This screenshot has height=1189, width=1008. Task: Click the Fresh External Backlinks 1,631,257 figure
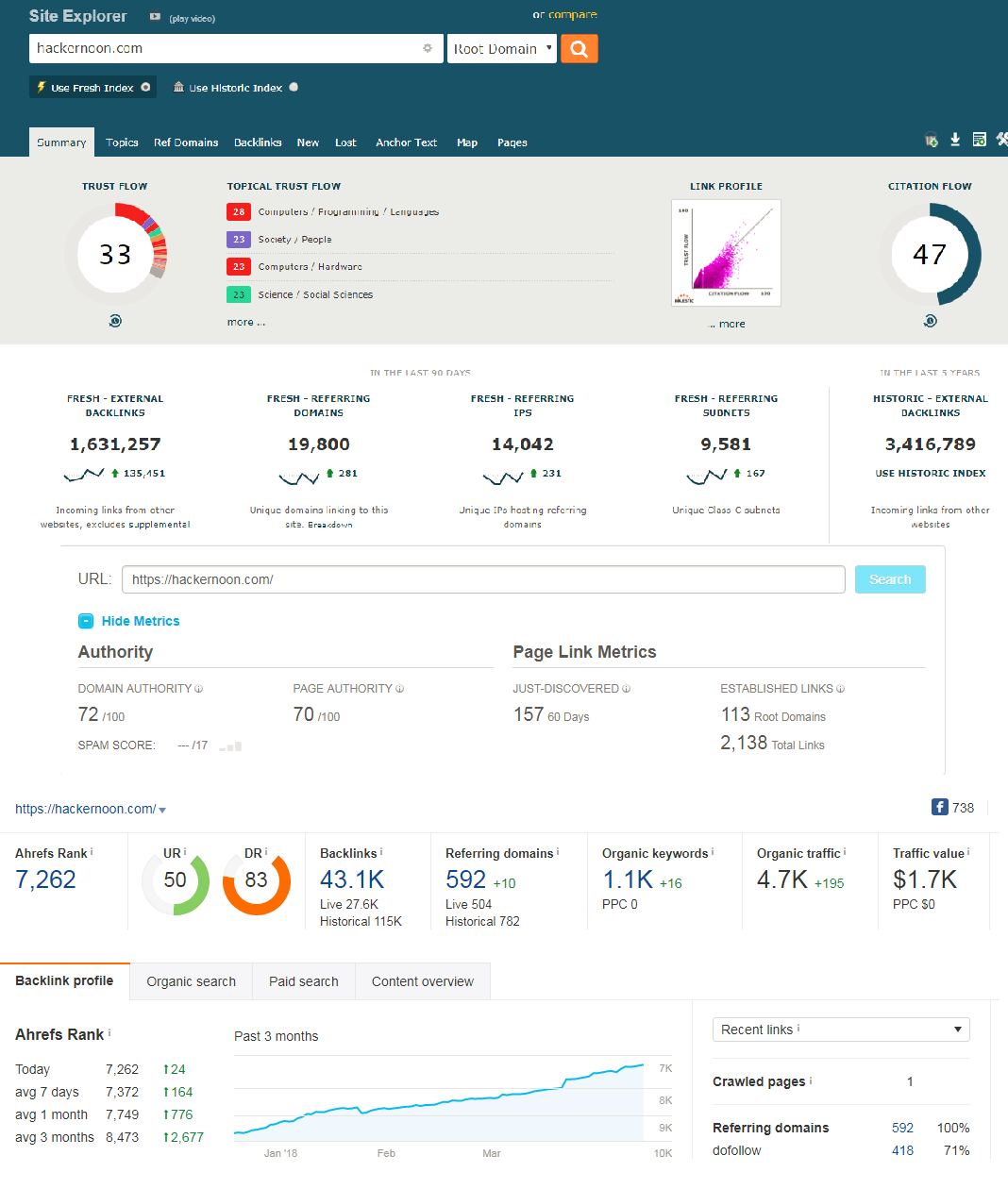point(115,444)
